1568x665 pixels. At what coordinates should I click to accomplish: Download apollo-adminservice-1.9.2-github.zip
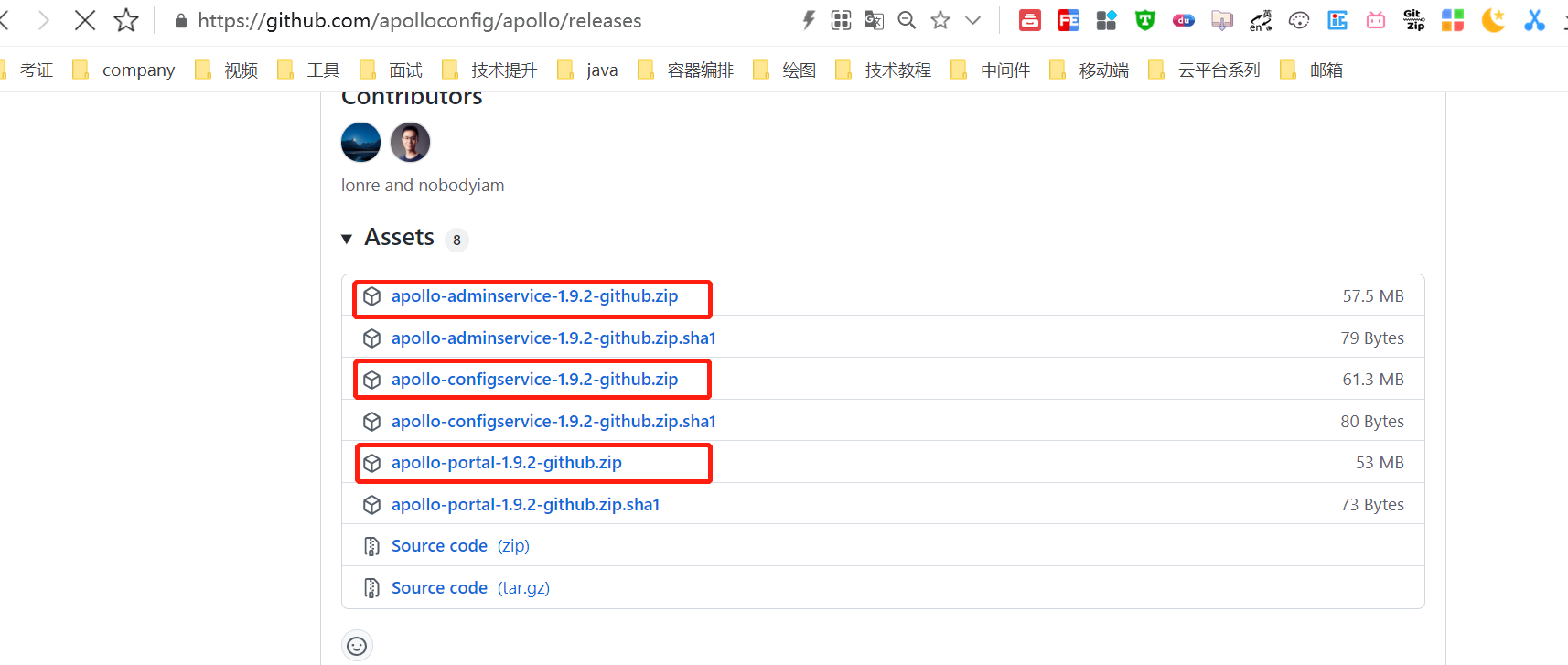click(534, 296)
